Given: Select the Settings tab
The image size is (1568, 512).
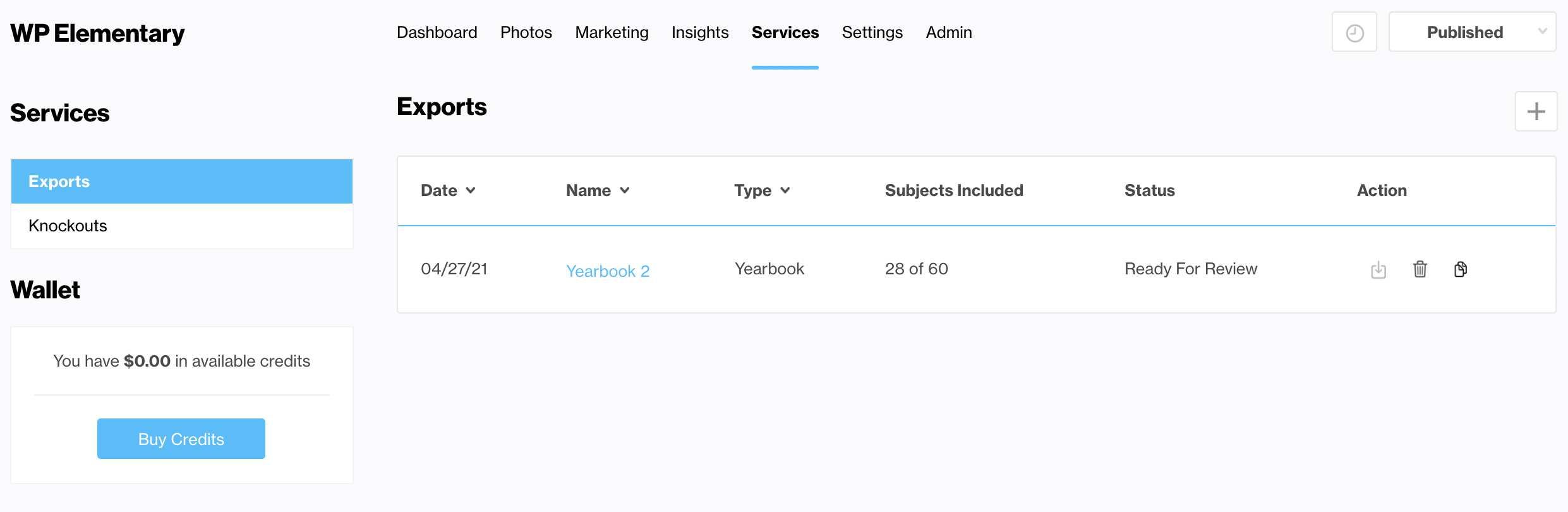Looking at the screenshot, I should pyautogui.click(x=872, y=32).
